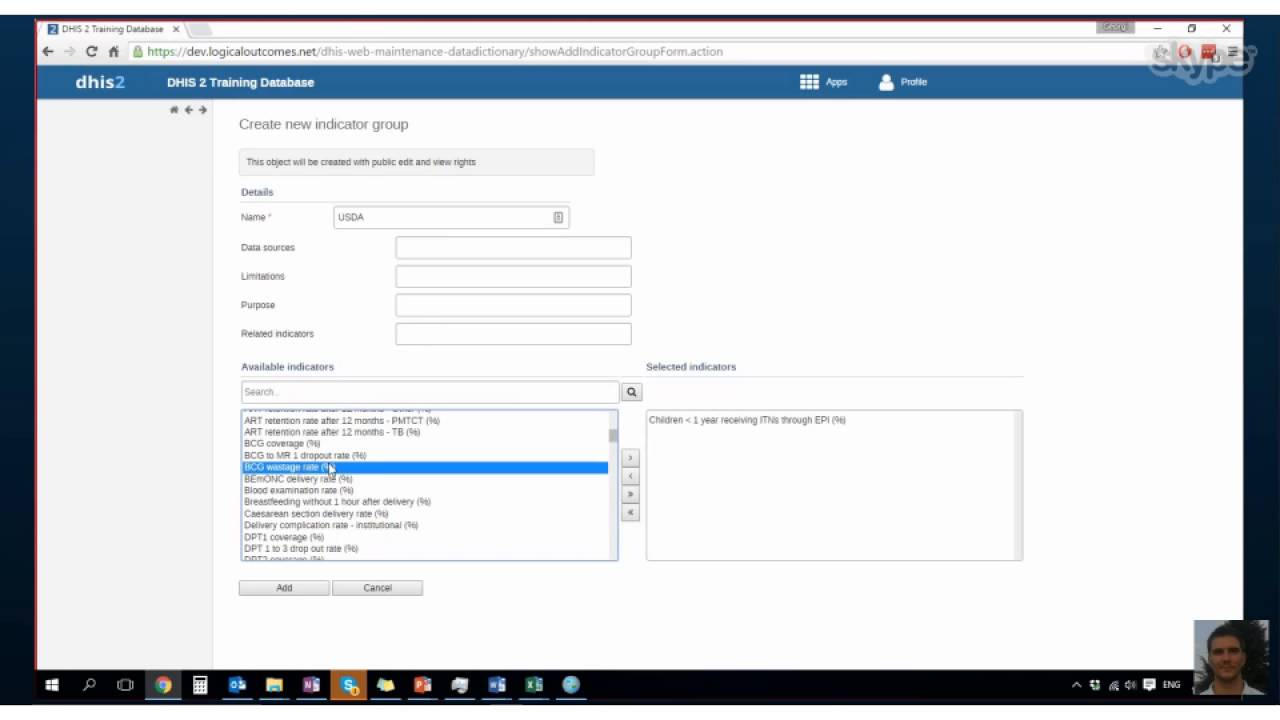The height and width of the screenshot is (720, 1280).
Task: Select the DHIS 2 Training Database browser tab
Action: pyautogui.click(x=112, y=29)
